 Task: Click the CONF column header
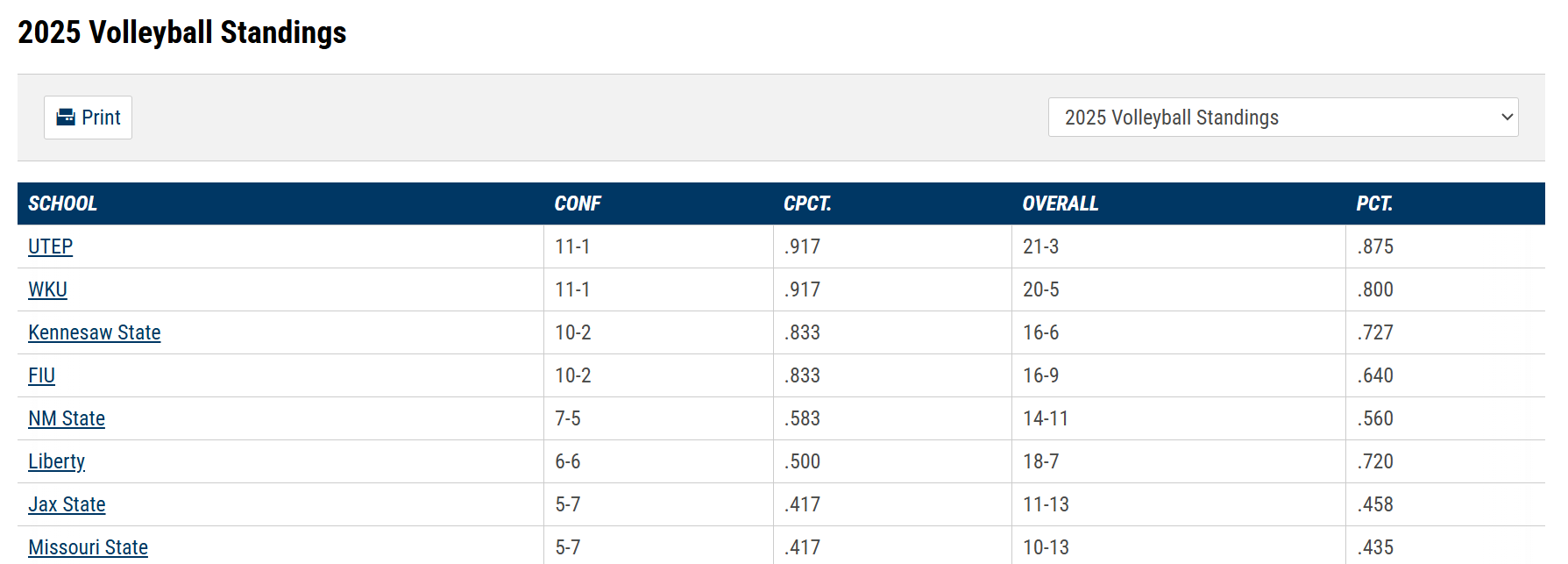578,203
